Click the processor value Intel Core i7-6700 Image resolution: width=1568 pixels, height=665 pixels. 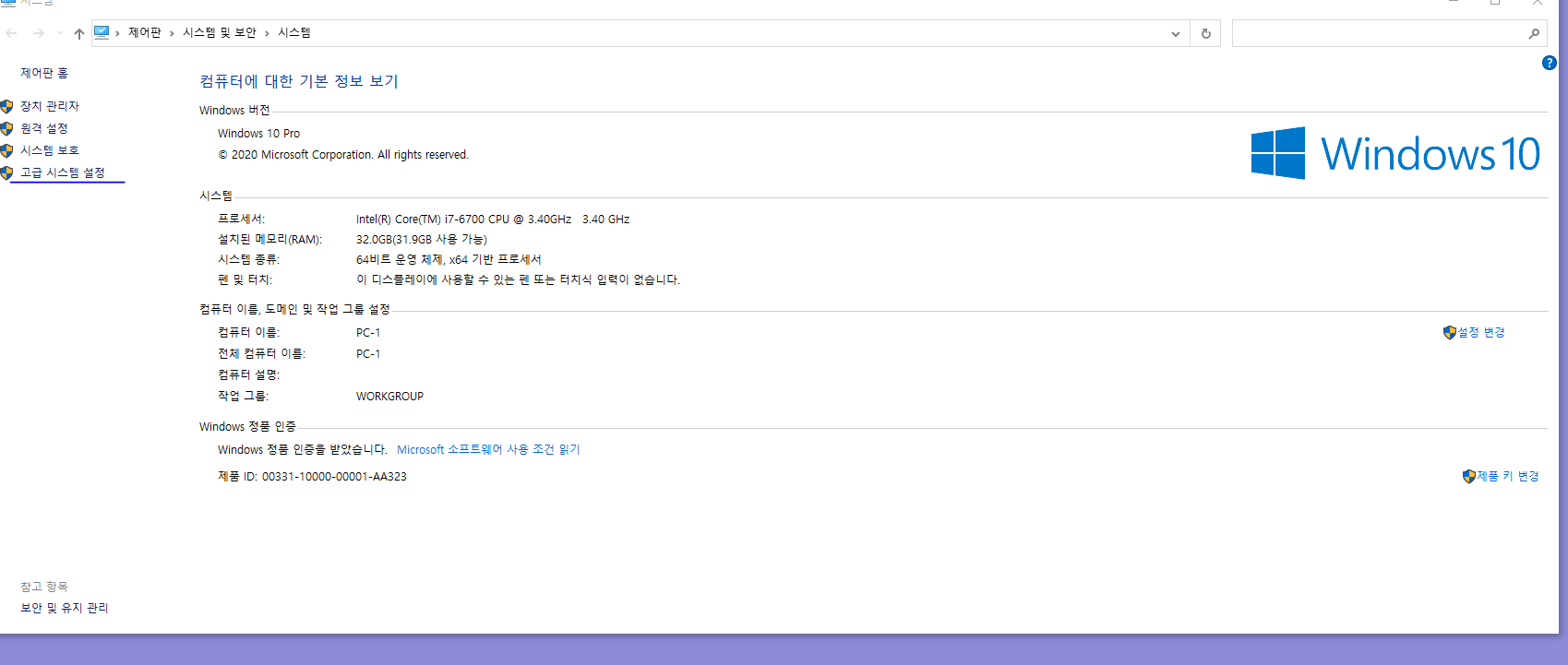493,219
